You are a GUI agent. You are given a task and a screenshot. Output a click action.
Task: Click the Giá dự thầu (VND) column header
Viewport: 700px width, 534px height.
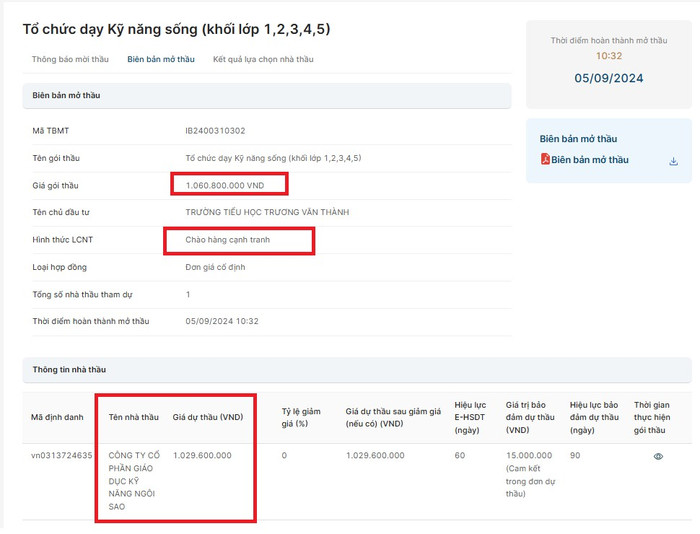pyautogui.click(x=208, y=417)
